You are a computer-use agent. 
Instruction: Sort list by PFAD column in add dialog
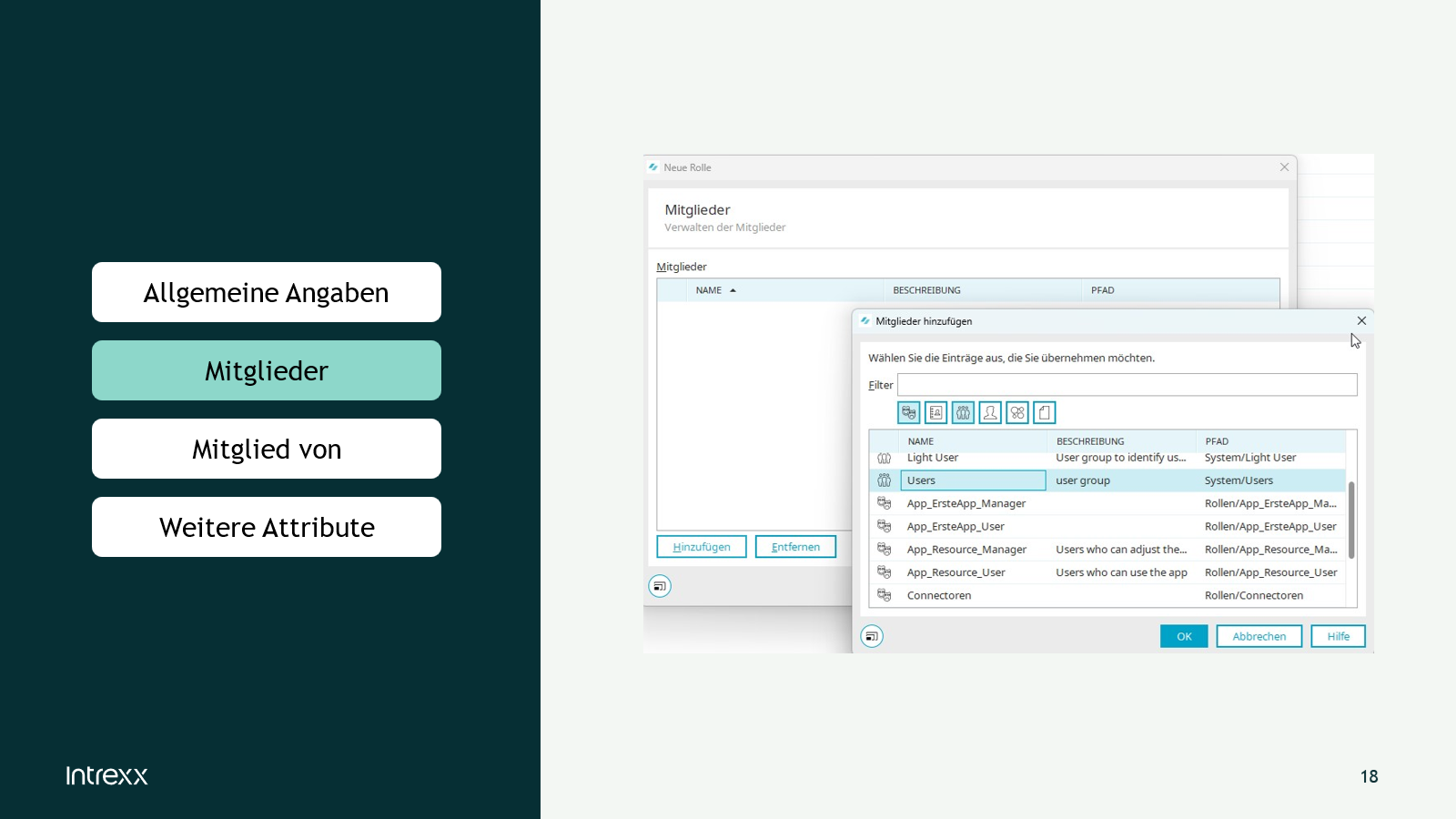pos(1217,441)
